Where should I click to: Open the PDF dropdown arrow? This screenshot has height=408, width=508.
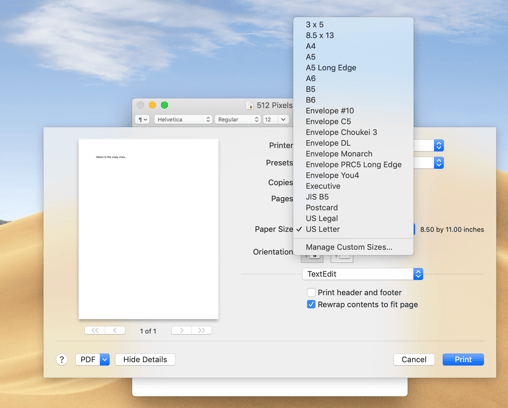(x=105, y=359)
